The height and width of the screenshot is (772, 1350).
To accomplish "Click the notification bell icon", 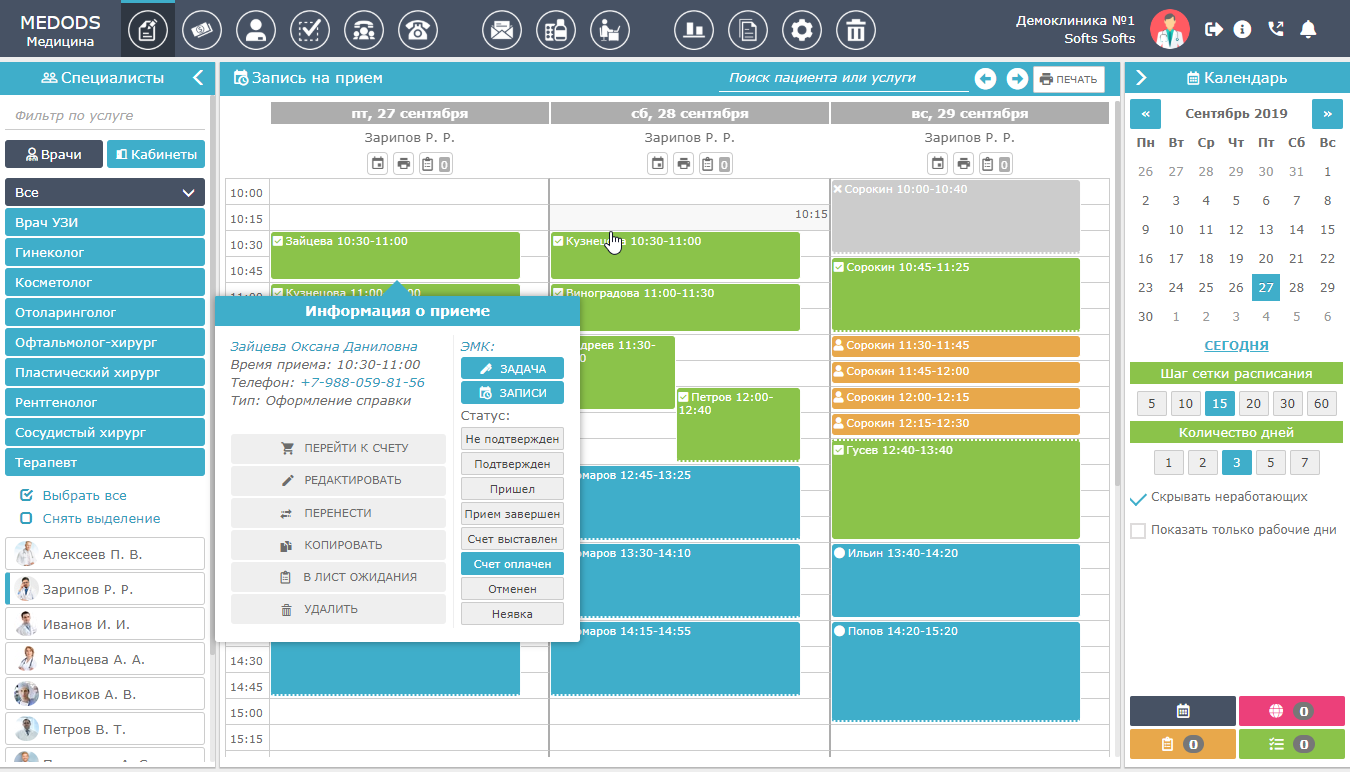I will point(1307,29).
